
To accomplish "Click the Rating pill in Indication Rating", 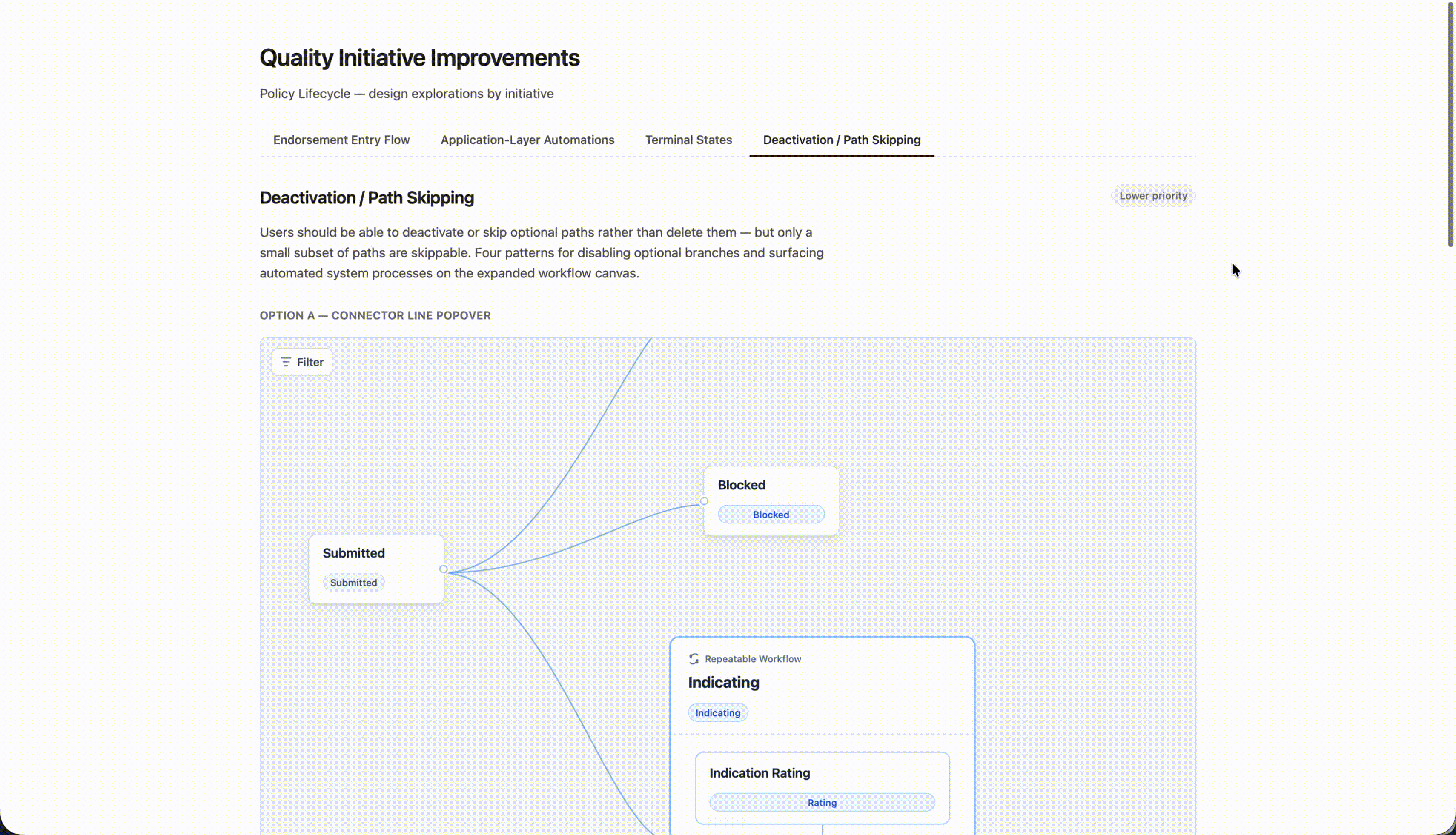I will point(822,802).
